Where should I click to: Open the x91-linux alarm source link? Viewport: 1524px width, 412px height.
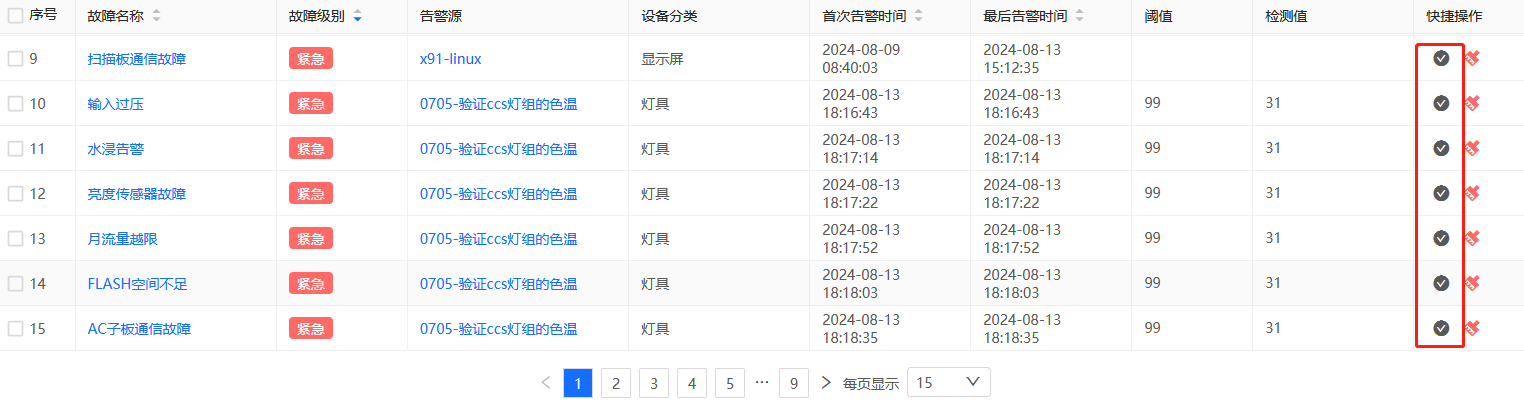pyautogui.click(x=451, y=59)
